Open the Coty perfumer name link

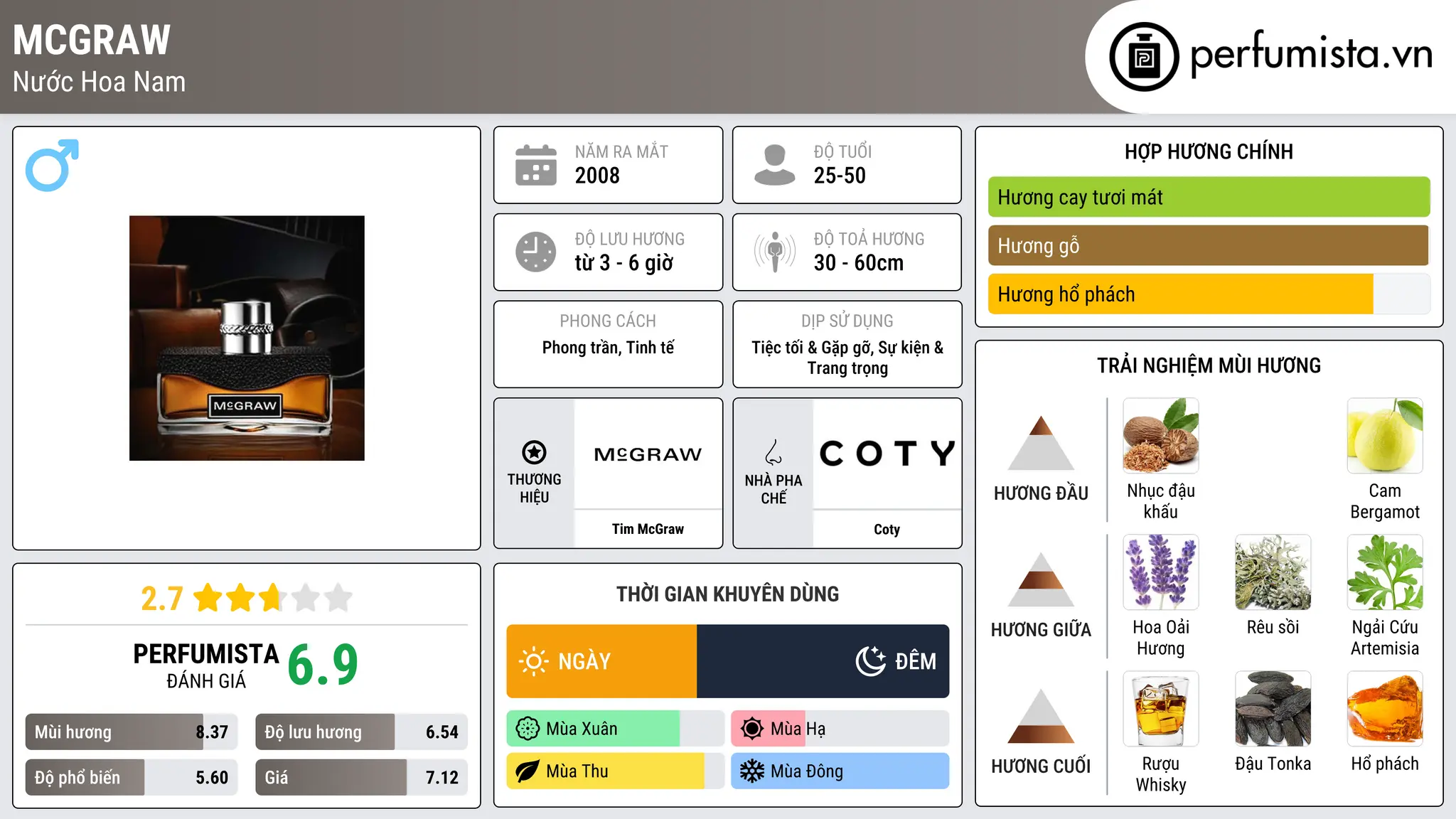[887, 529]
